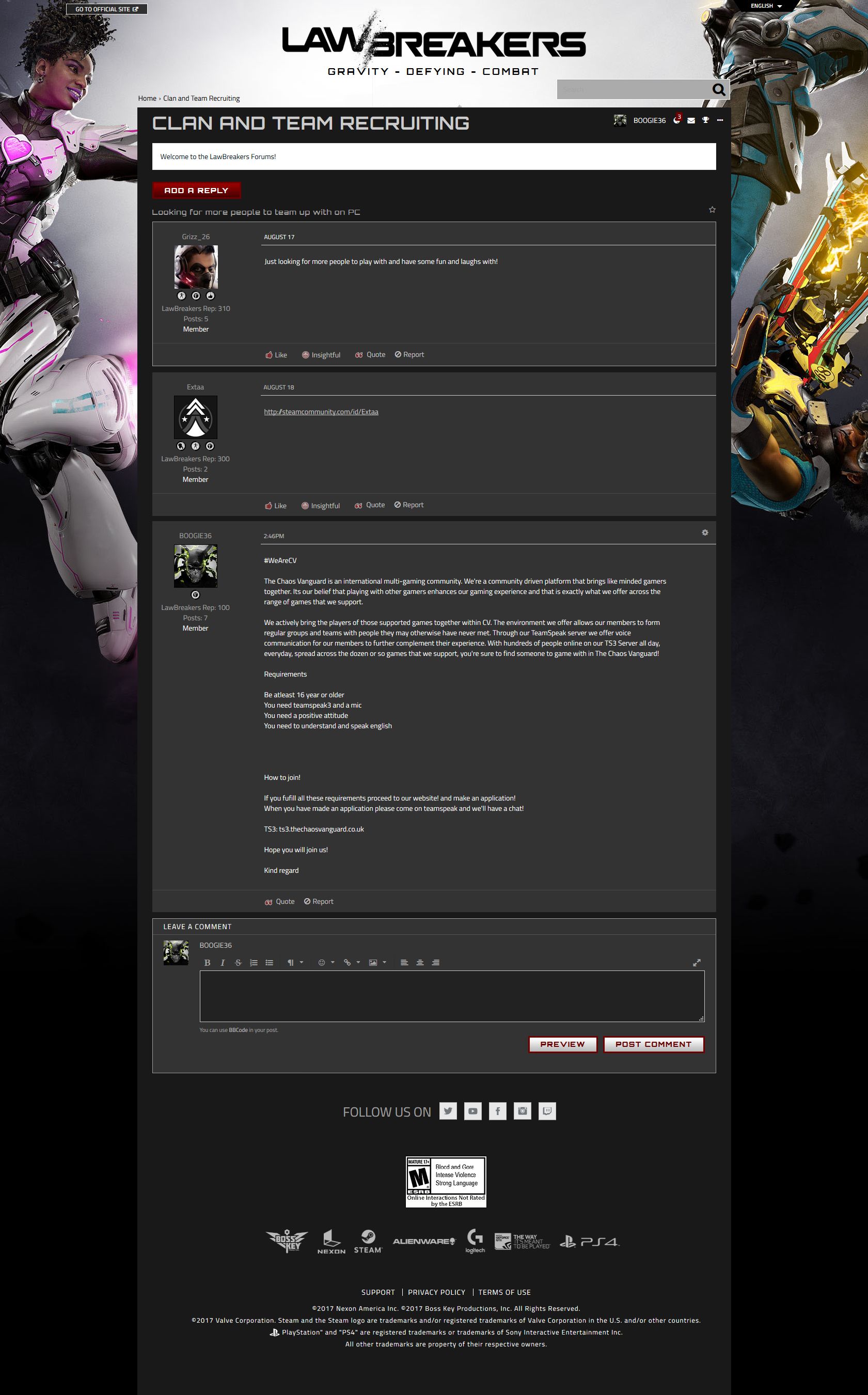Image resolution: width=868 pixels, height=1395 pixels.
Task: Expand the comment editor to fullscreen
Action: click(x=697, y=963)
